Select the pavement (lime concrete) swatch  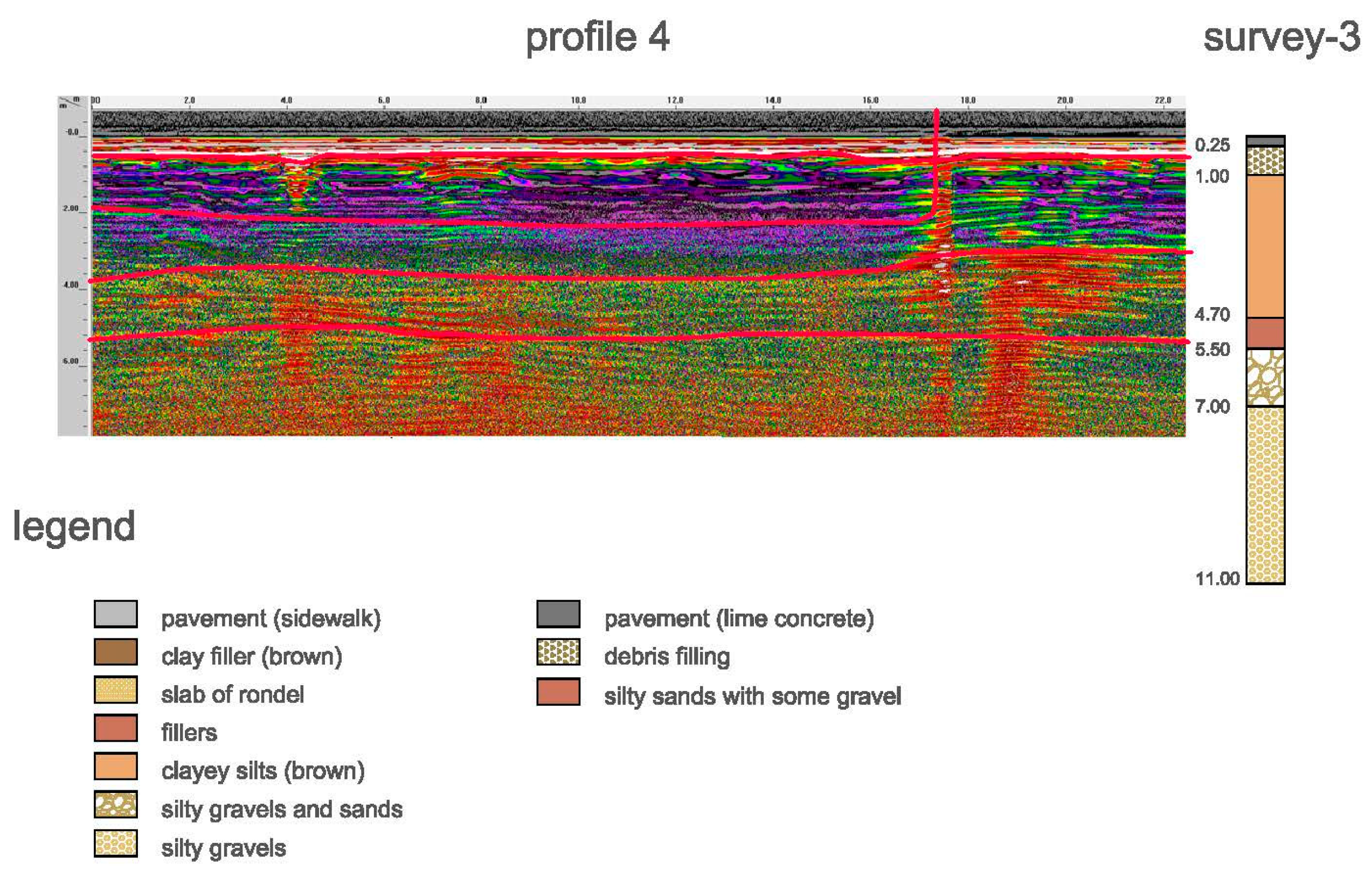(558, 614)
